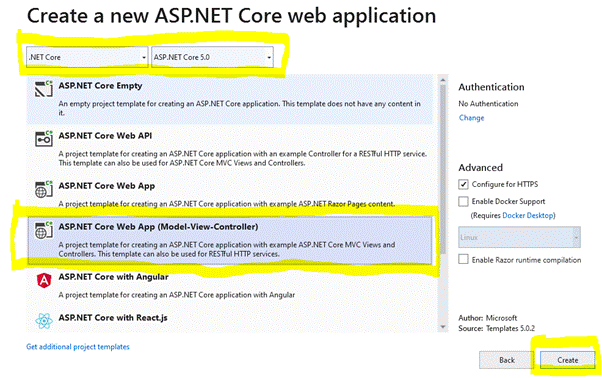Screen dimensions: 602x378
Task: Click the React.js atom icon
Action: [44, 321]
